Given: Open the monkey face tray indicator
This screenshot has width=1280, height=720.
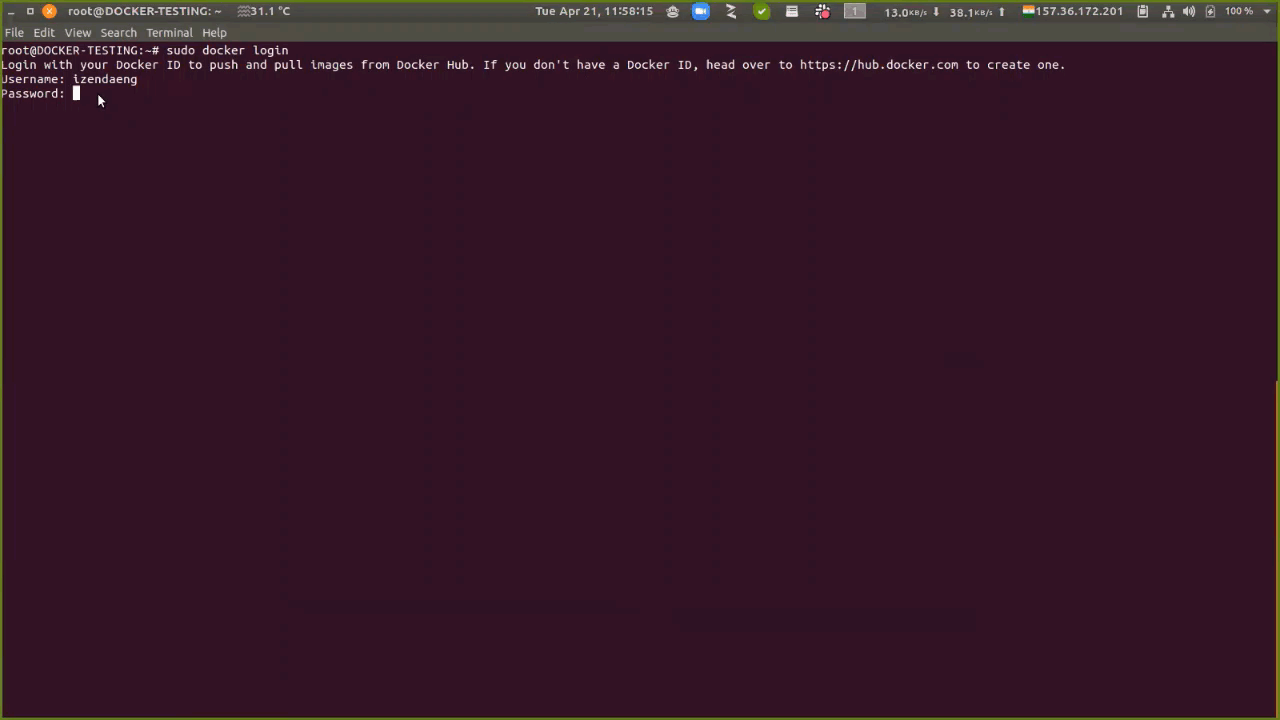Looking at the screenshot, I should click(672, 11).
